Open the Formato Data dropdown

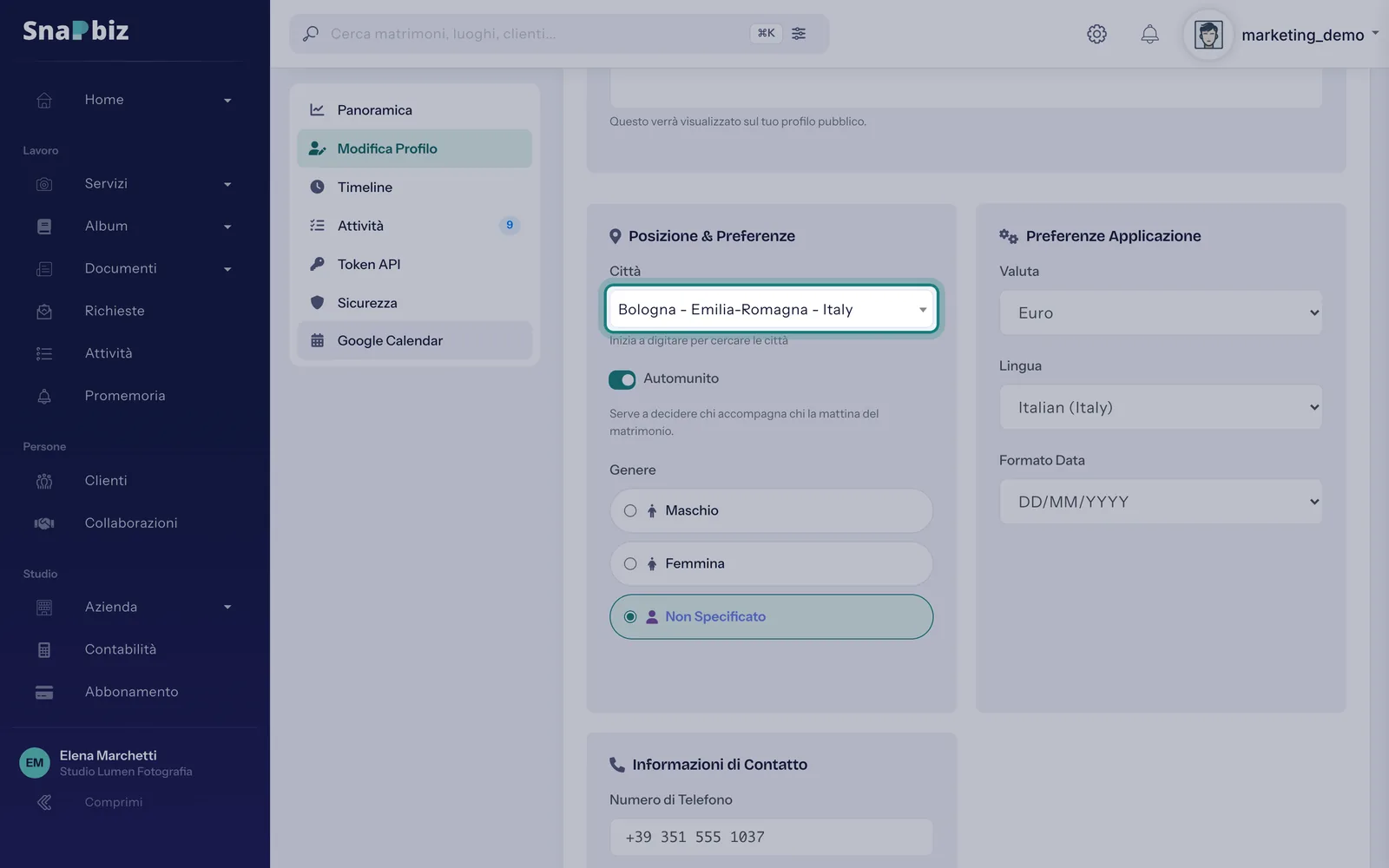click(x=1161, y=502)
